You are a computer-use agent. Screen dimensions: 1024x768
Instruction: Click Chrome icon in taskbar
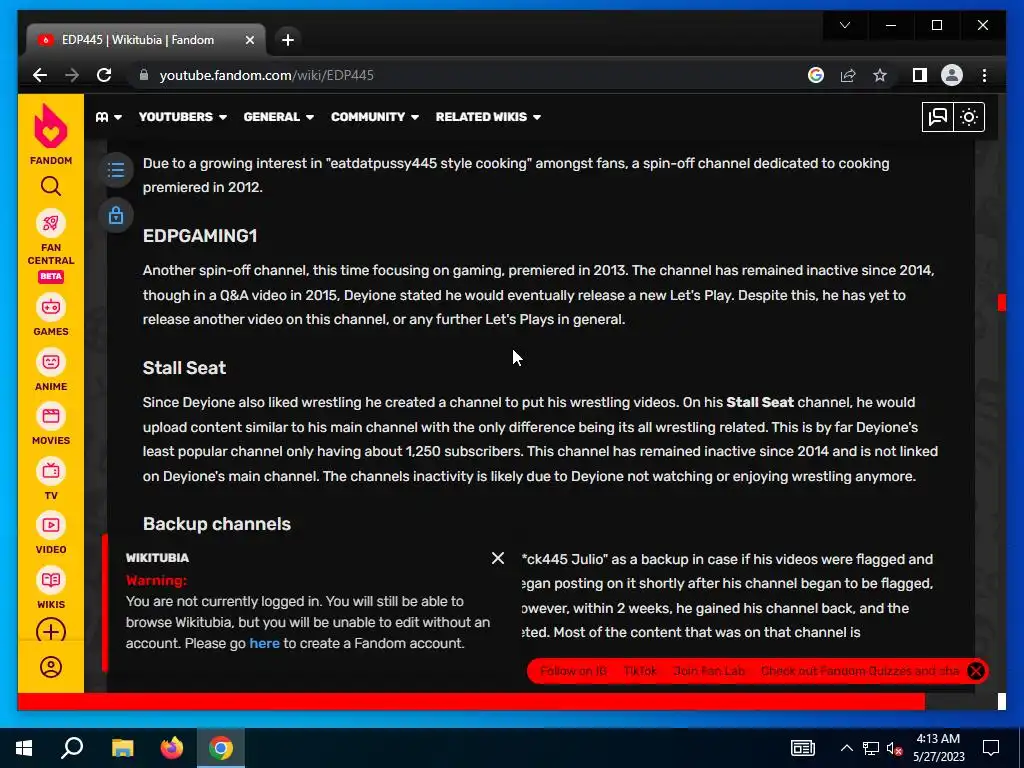point(221,748)
